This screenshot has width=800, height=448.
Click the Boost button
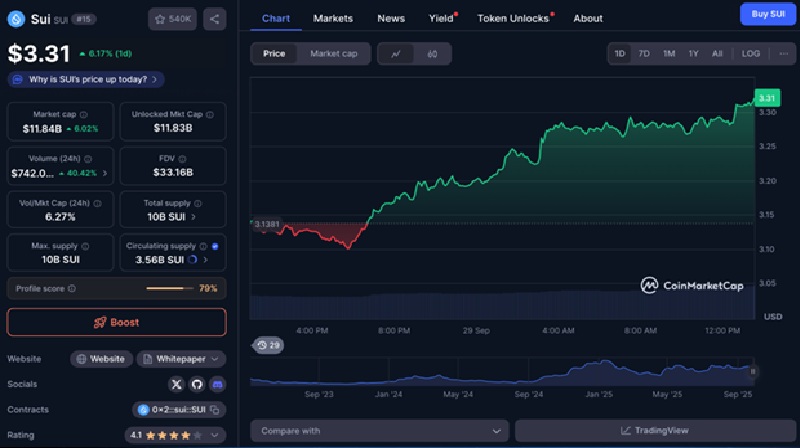(x=116, y=322)
